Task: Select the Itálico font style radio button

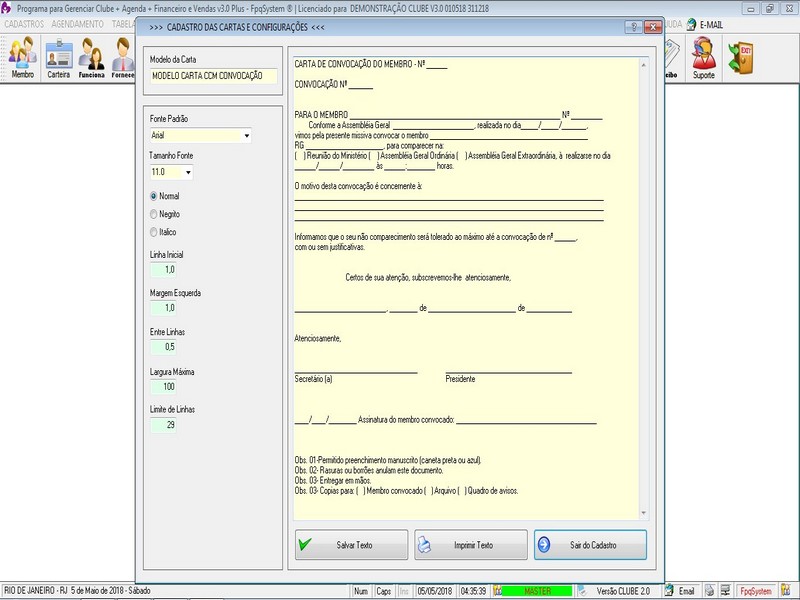Action: point(154,232)
